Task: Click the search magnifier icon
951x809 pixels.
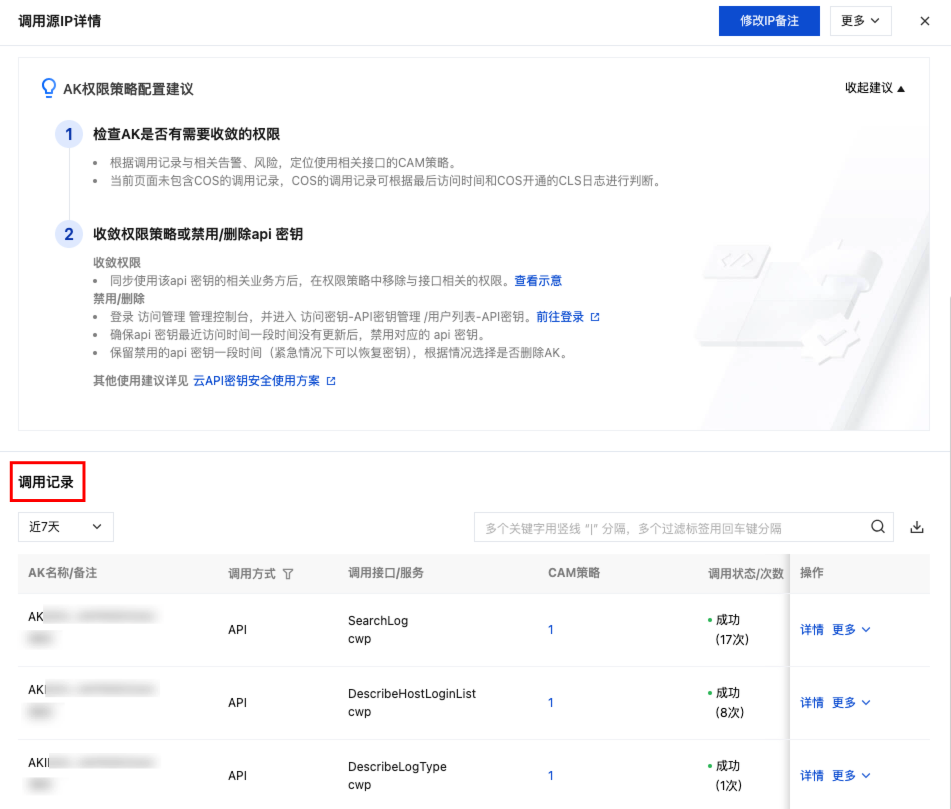Action: point(878,527)
